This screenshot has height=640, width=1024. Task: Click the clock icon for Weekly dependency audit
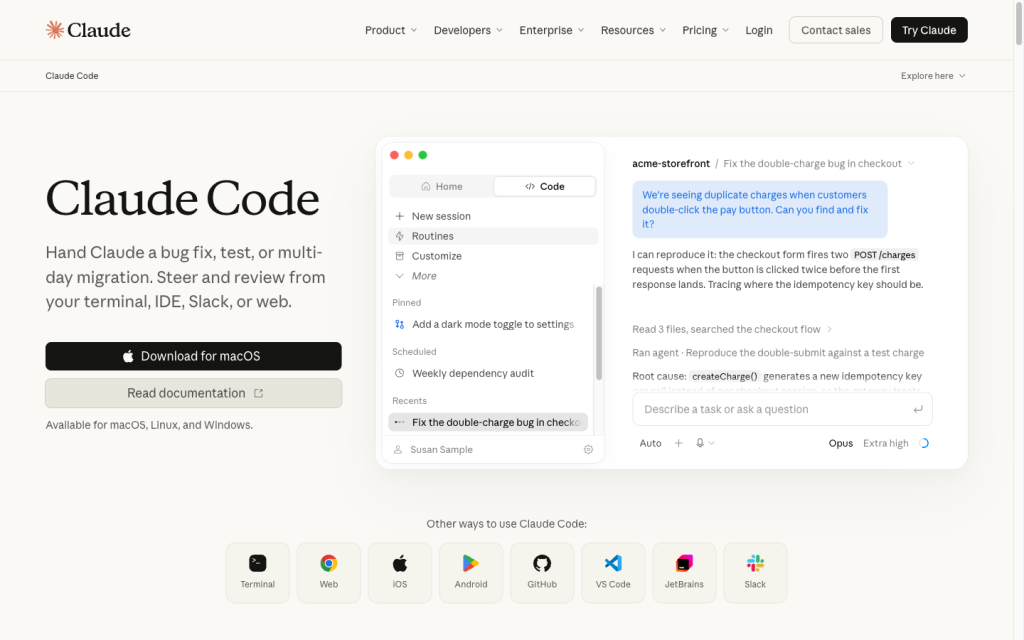(400, 373)
